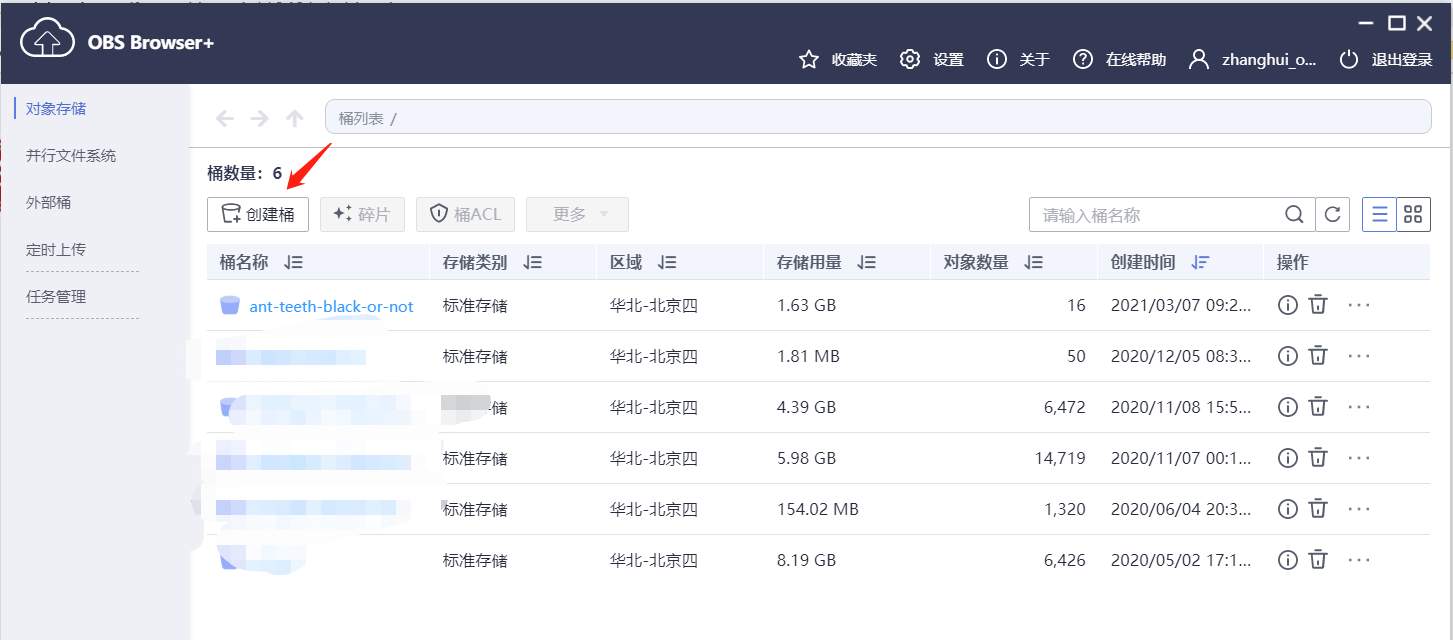This screenshot has height=640, width=1453.
Task: Delete the ant-teeth-black-or-not bucket
Action: tap(1318, 305)
